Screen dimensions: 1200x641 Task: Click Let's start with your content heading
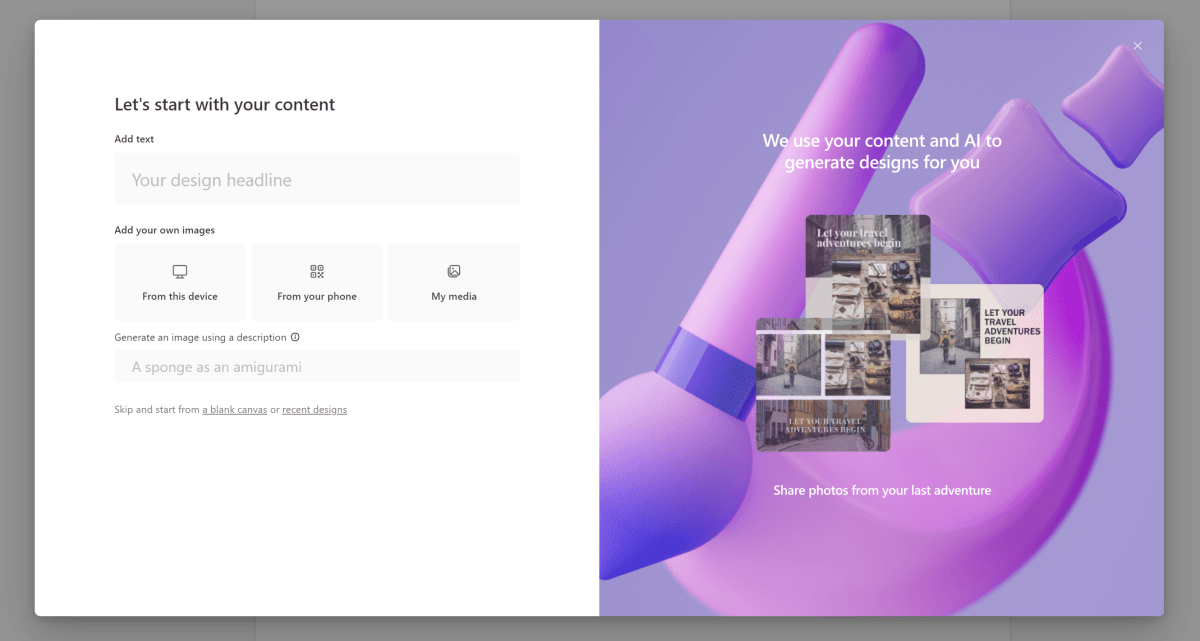pos(225,104)
